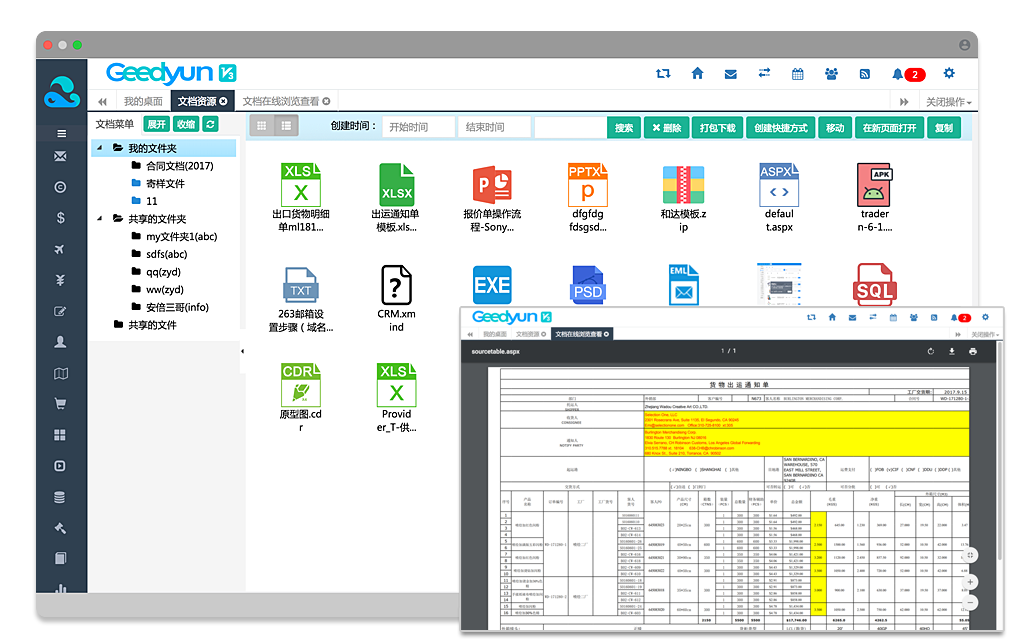This screenshot has width=1014, height=640.
Task: Click the 创建快捷方式 button
Action: [x=781, y=128]
